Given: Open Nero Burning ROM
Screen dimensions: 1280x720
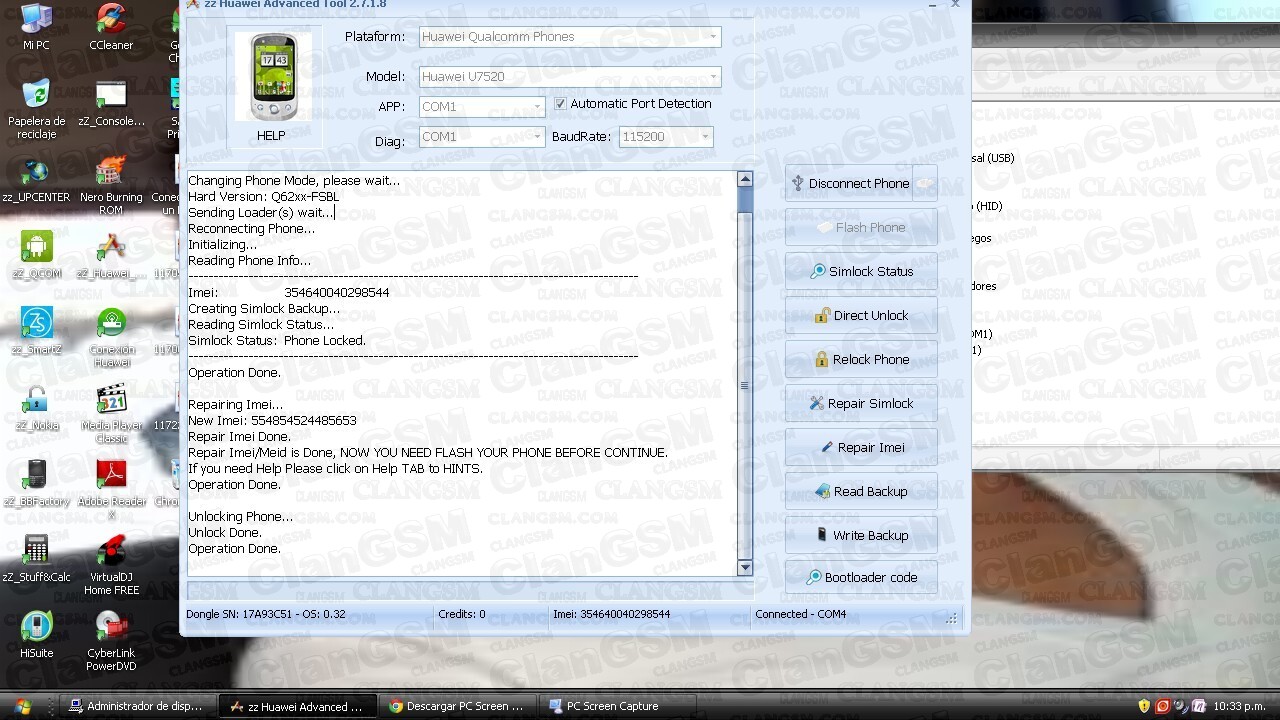Looking at the screenshot, I should click(111, 186).
